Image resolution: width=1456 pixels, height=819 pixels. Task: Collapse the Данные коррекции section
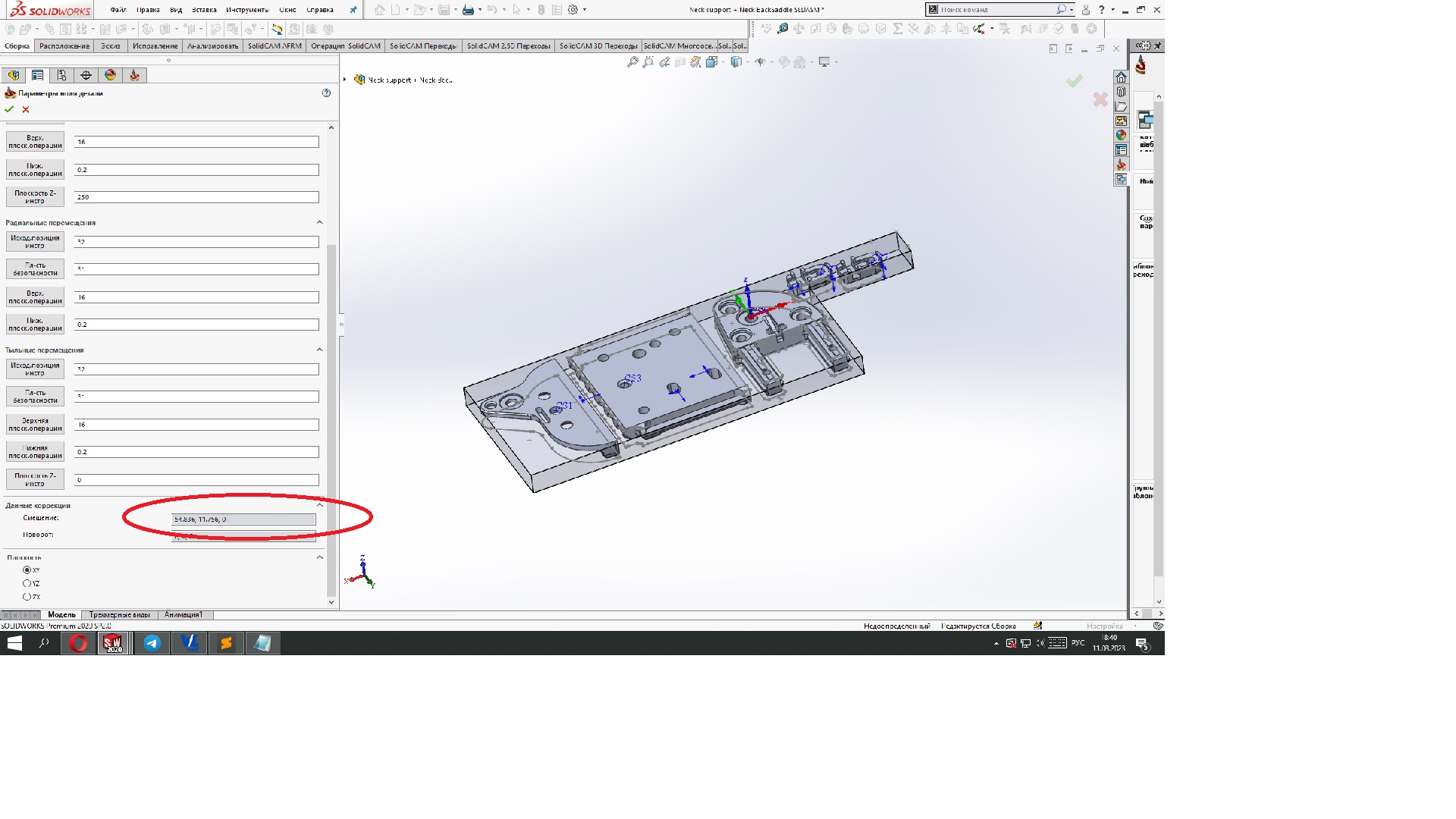click(x=319, y=505)
